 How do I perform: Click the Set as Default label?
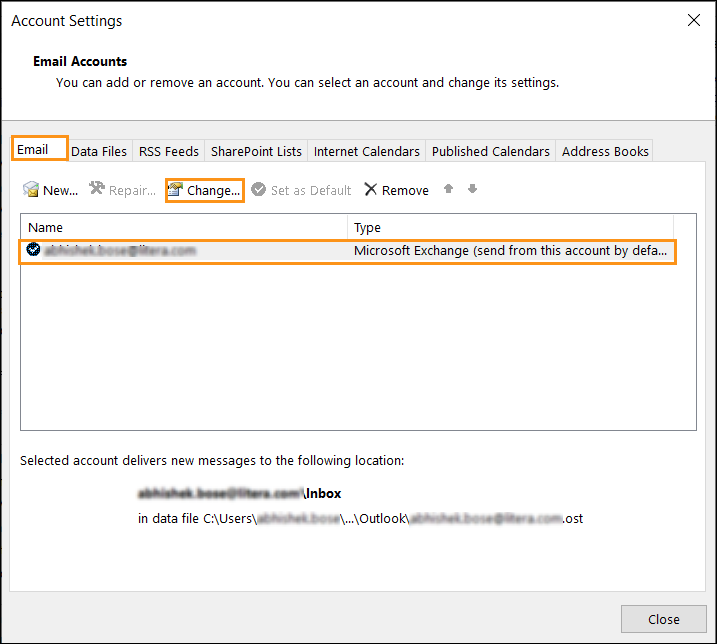pyautogui.click(x=311, y=190)
